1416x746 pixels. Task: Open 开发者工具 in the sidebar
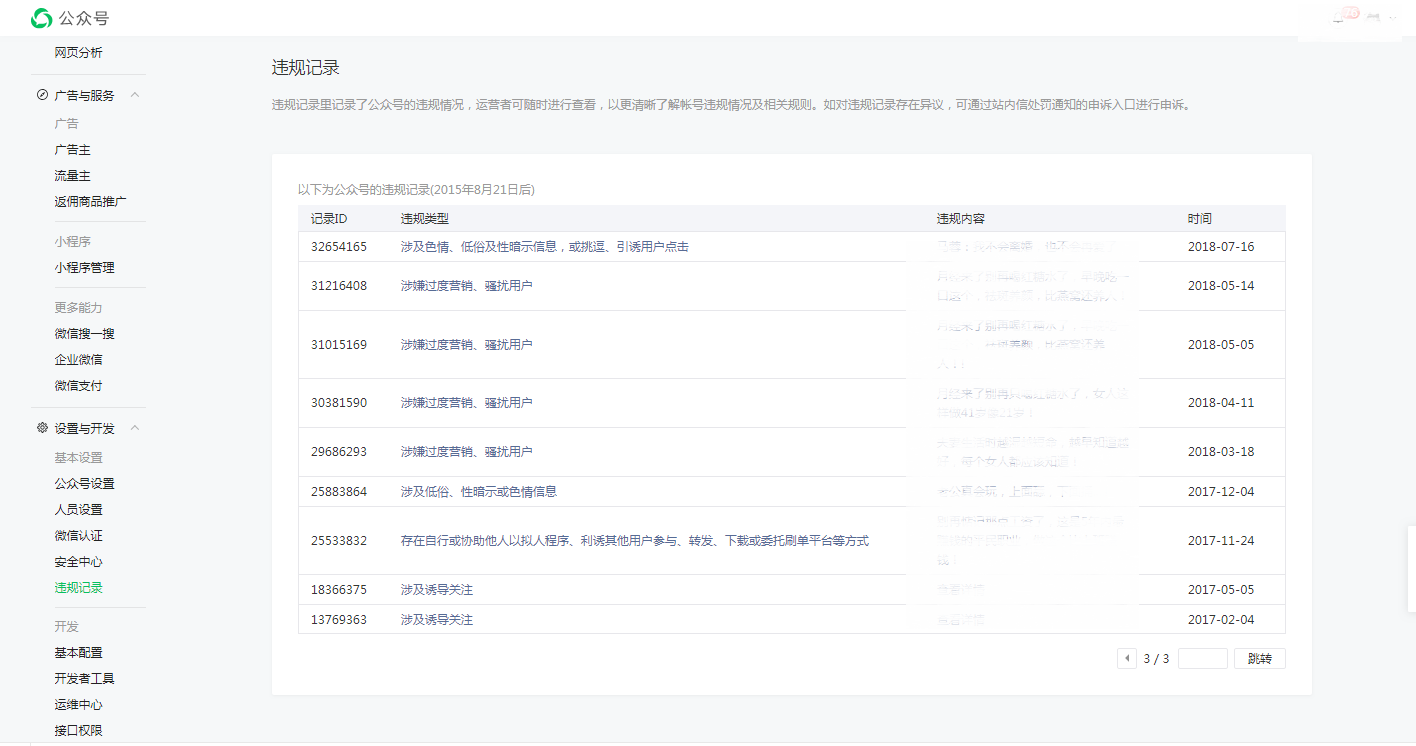tap(84, 679)
